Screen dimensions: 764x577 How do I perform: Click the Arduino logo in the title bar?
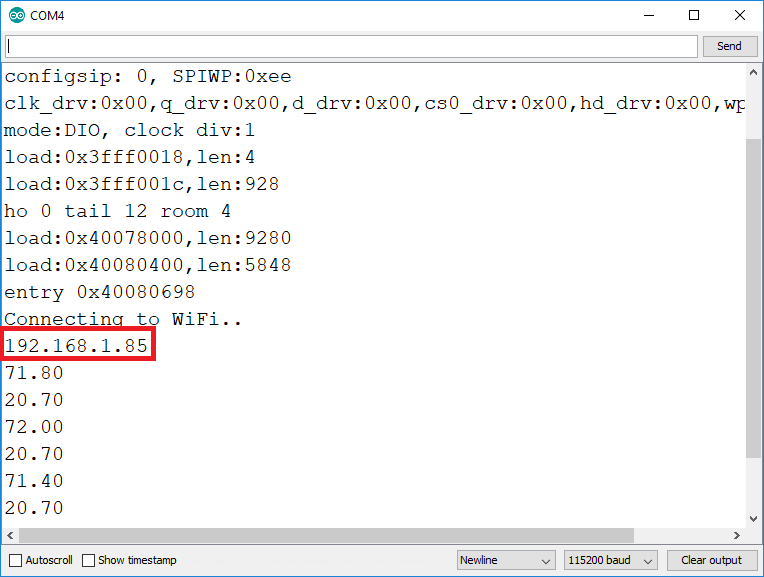point(15,15)
